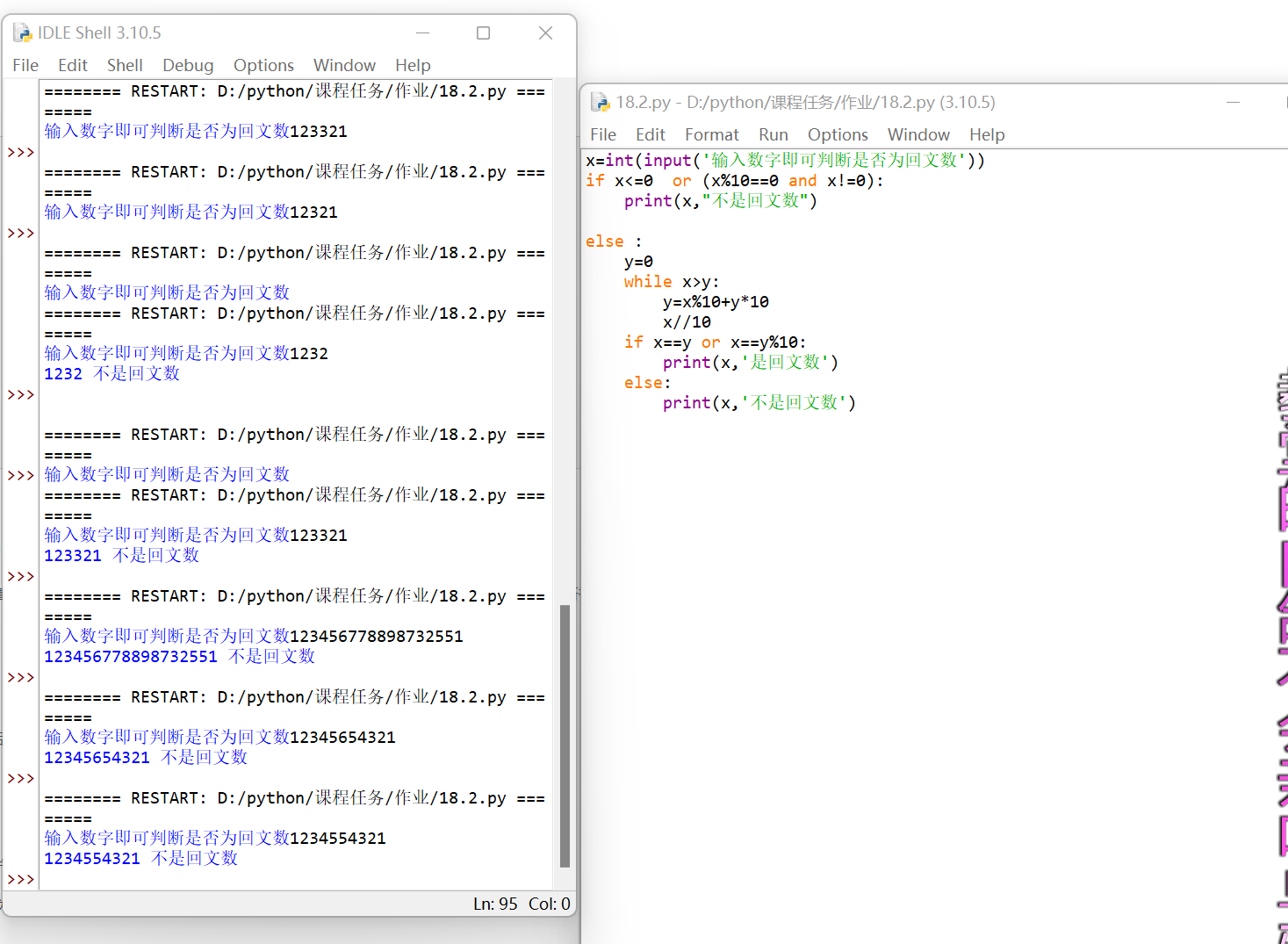
Task: Click the 'x=int(input(' code line in editor
Action: coord(785,160)
